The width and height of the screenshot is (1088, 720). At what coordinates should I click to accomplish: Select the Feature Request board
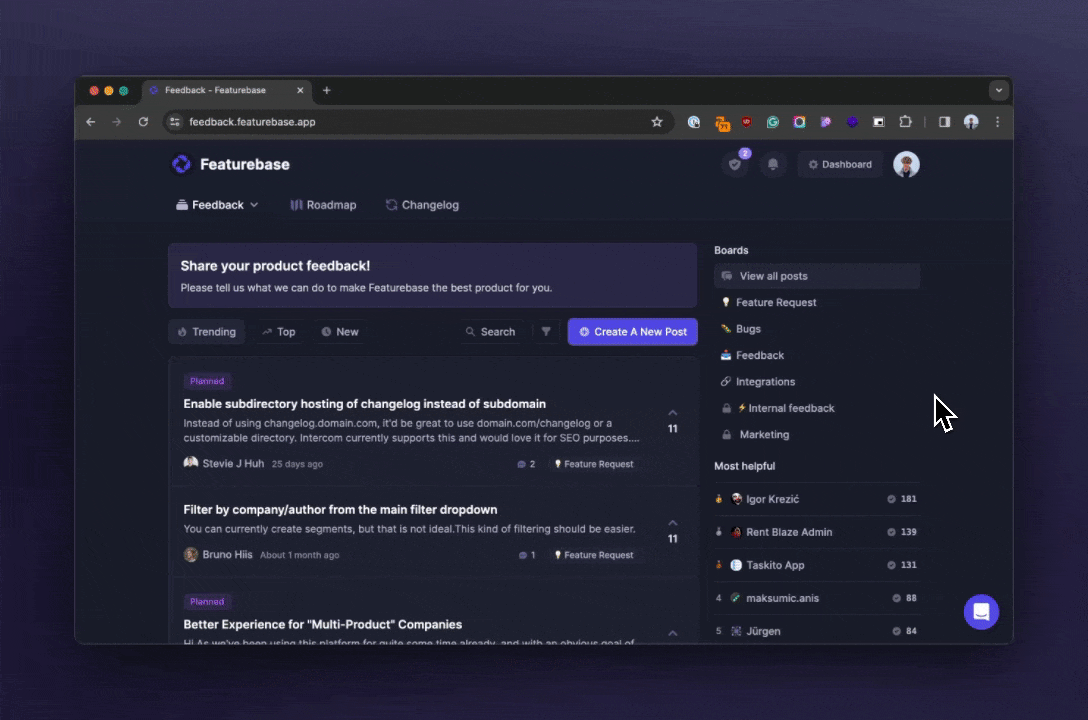pos(817,302)
